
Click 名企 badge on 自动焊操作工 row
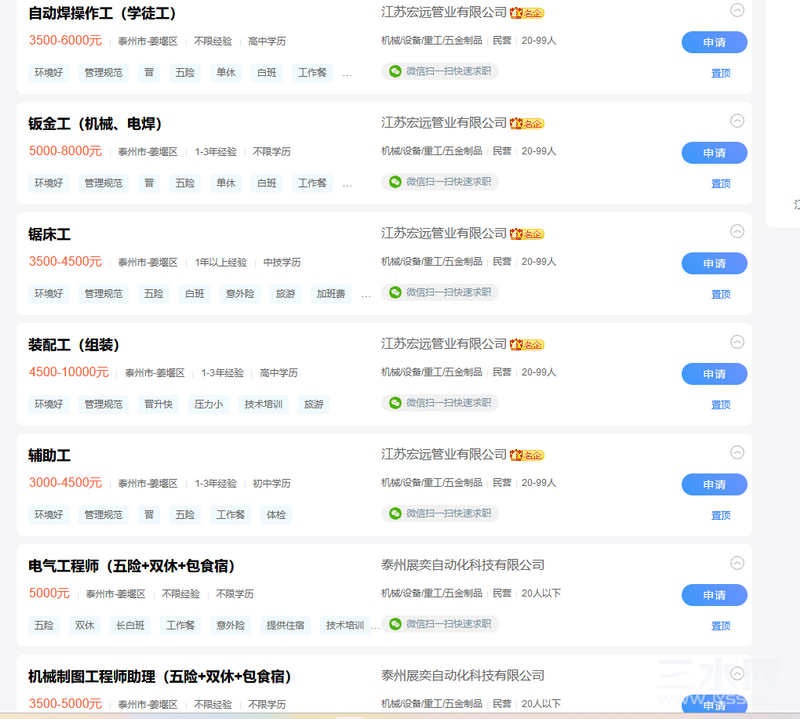527,13
